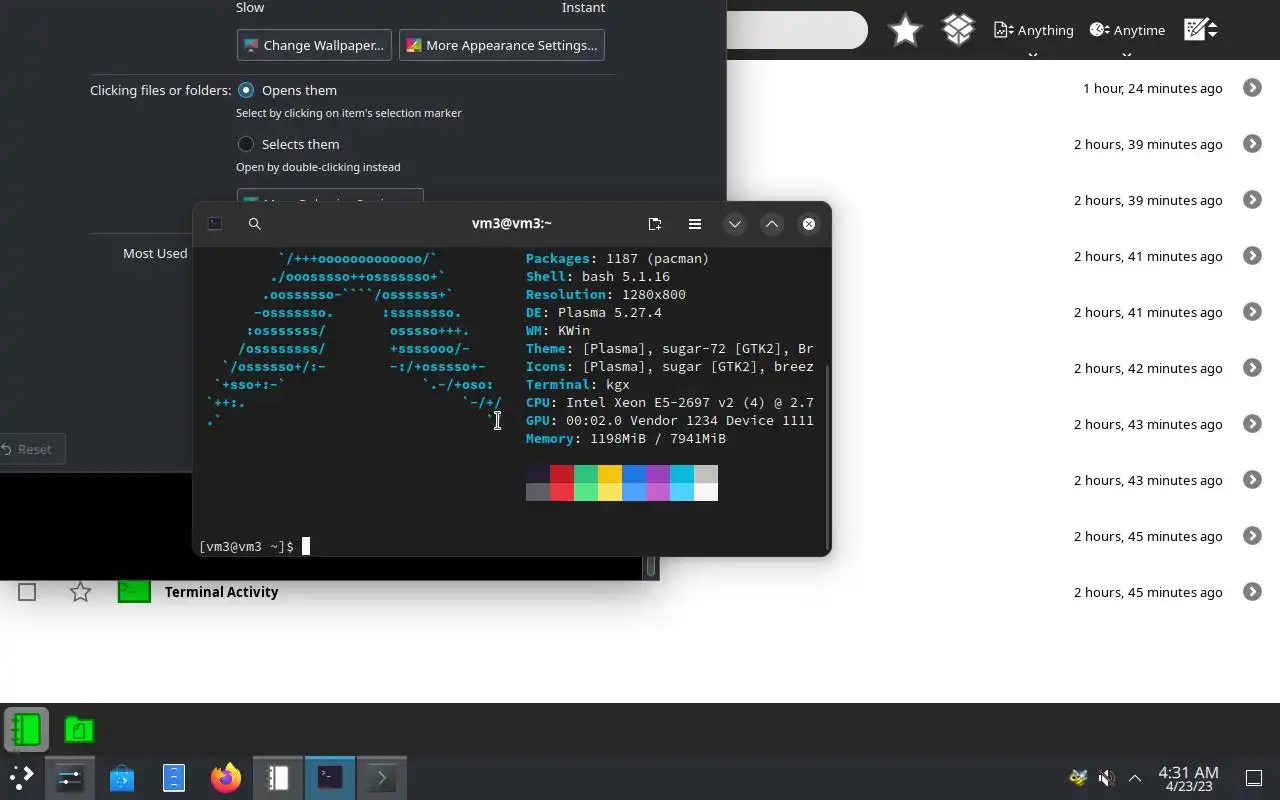Open the sort order dropdown with pencil icon
This screenshot has height=800, width=1280.
coord(1200,30)
